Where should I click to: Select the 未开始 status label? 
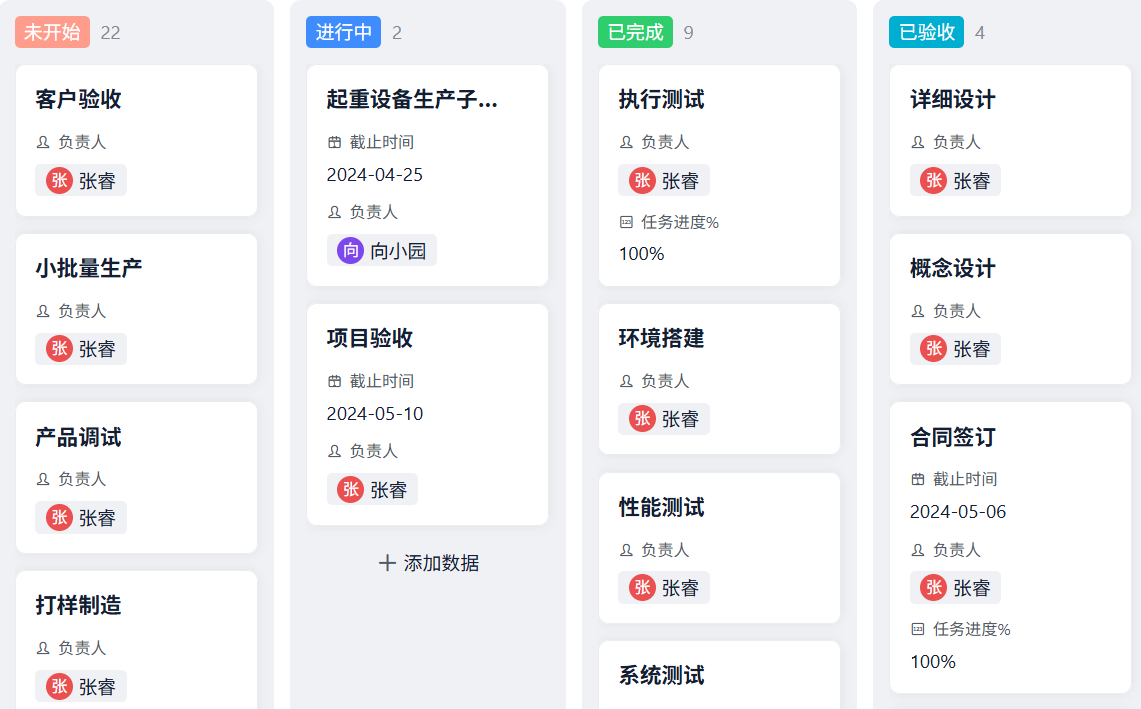point(52,32)
